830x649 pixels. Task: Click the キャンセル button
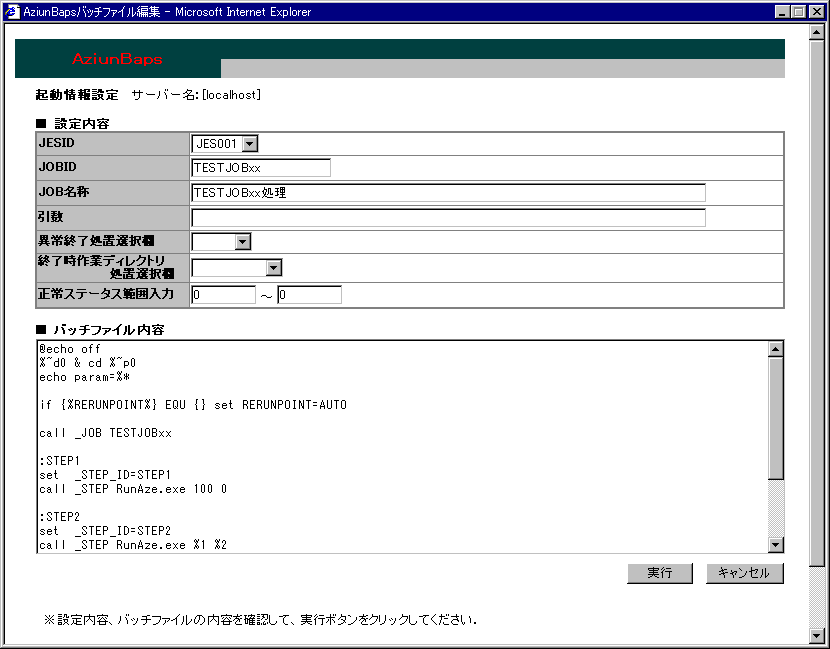(744, 573)
